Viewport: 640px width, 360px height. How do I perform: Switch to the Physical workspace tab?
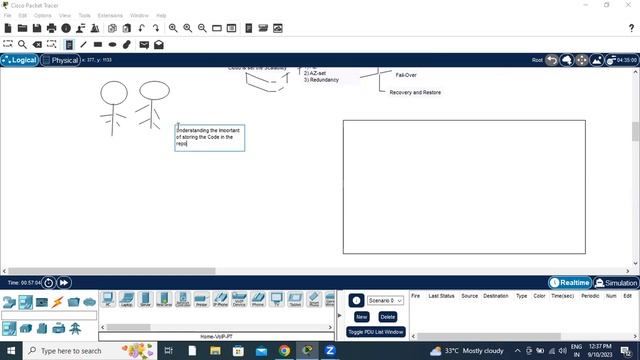click(60, 60)
